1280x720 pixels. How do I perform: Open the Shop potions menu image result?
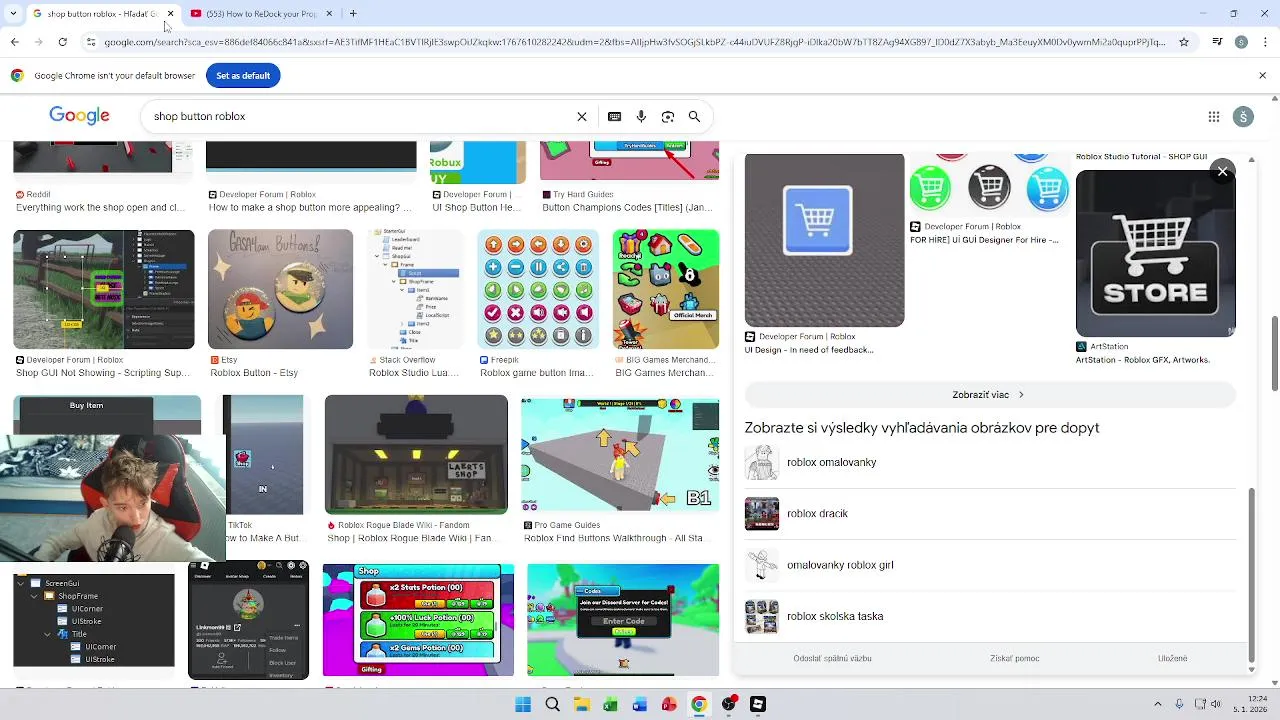pos(418,620)
